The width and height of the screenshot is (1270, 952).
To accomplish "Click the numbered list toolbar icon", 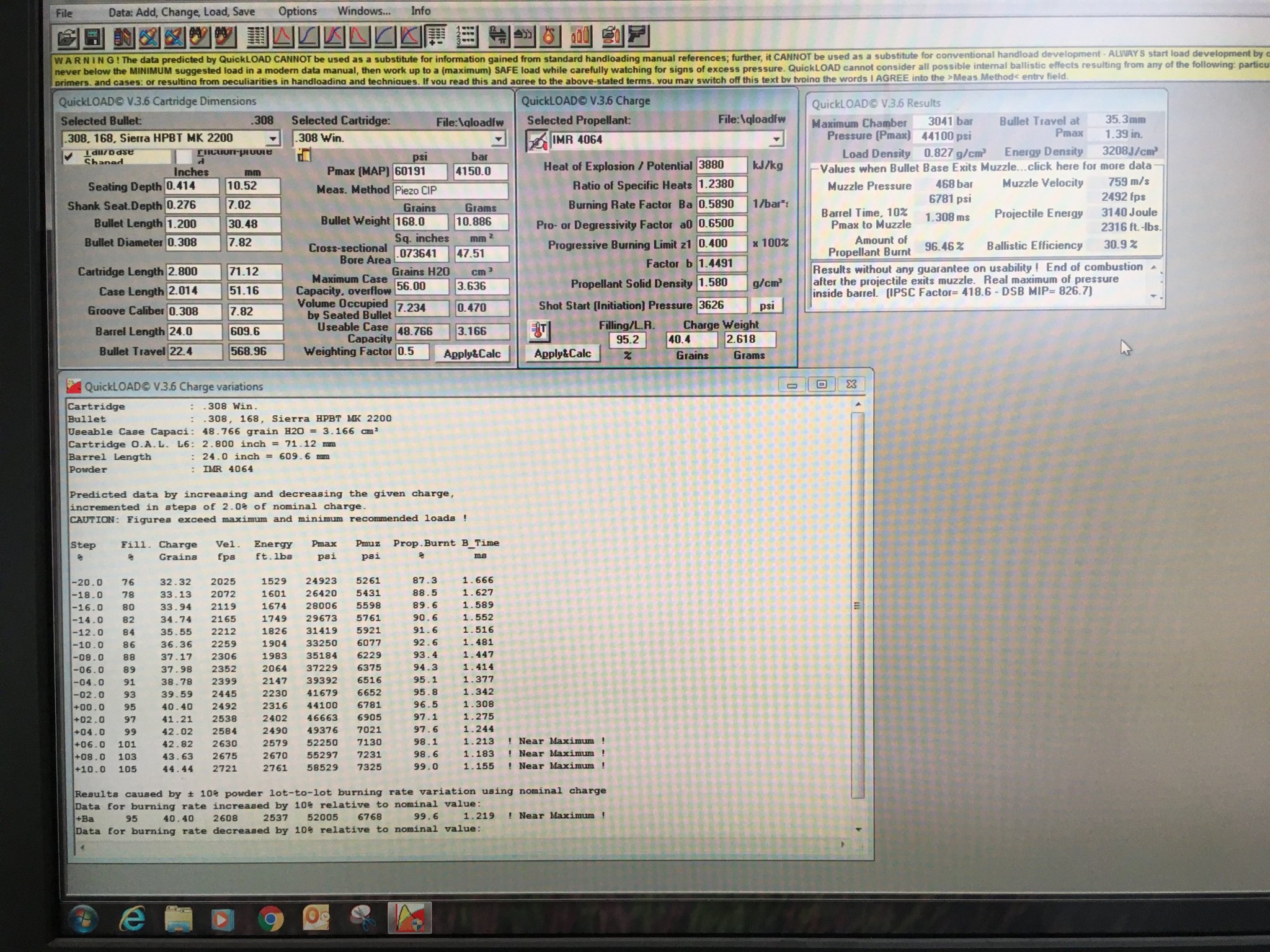I will (466, 37).
